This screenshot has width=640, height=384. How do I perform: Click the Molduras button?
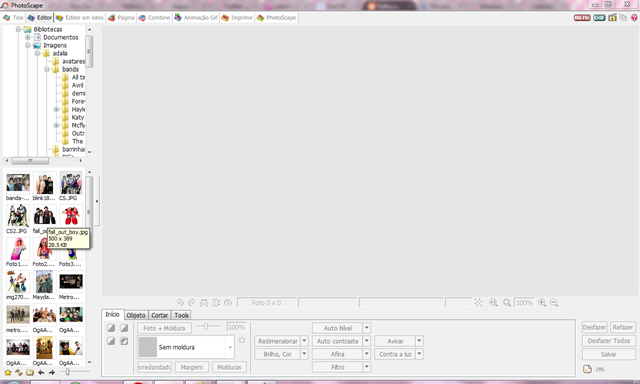pos(229,367)
